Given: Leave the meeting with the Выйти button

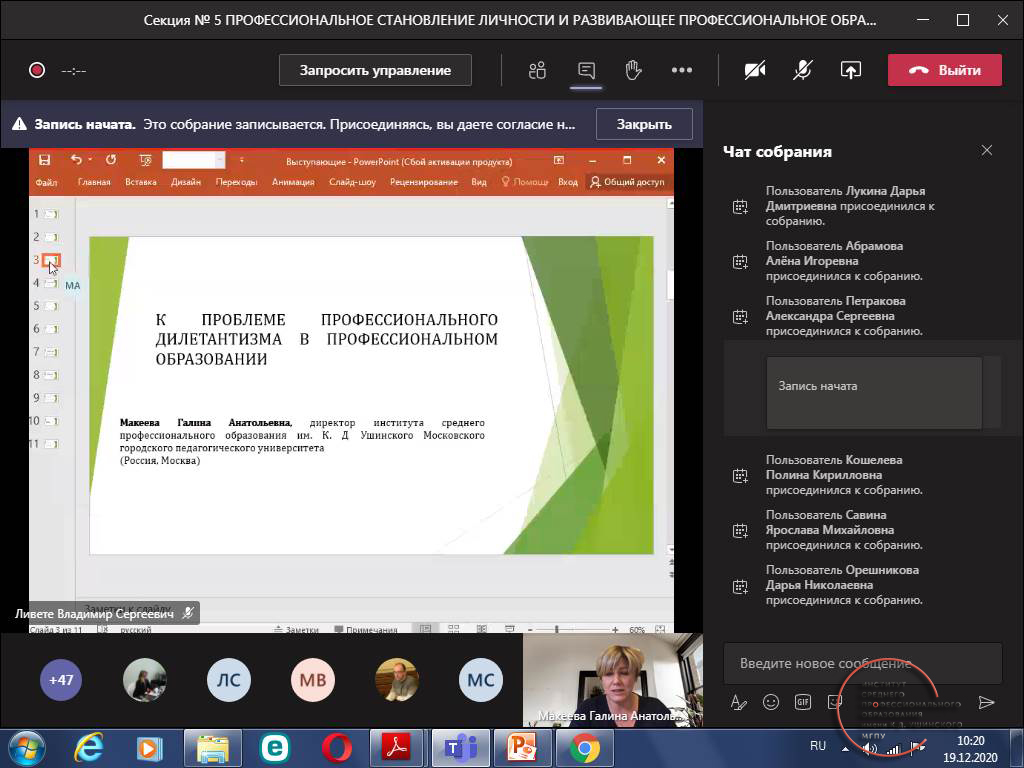Looking at the screenshot, I should coord(944,70).
